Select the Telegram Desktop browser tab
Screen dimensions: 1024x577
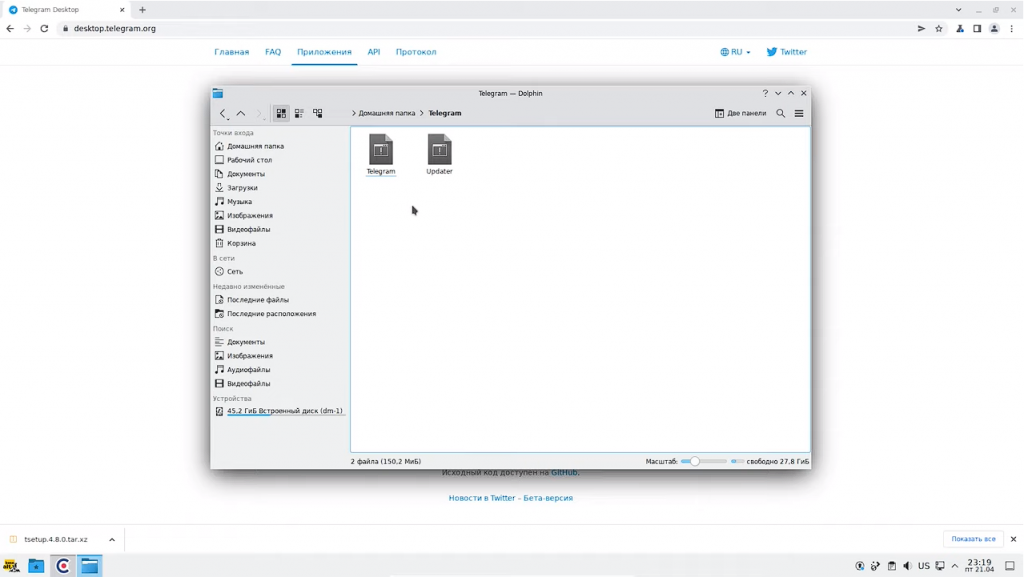(x=67, y=10)
